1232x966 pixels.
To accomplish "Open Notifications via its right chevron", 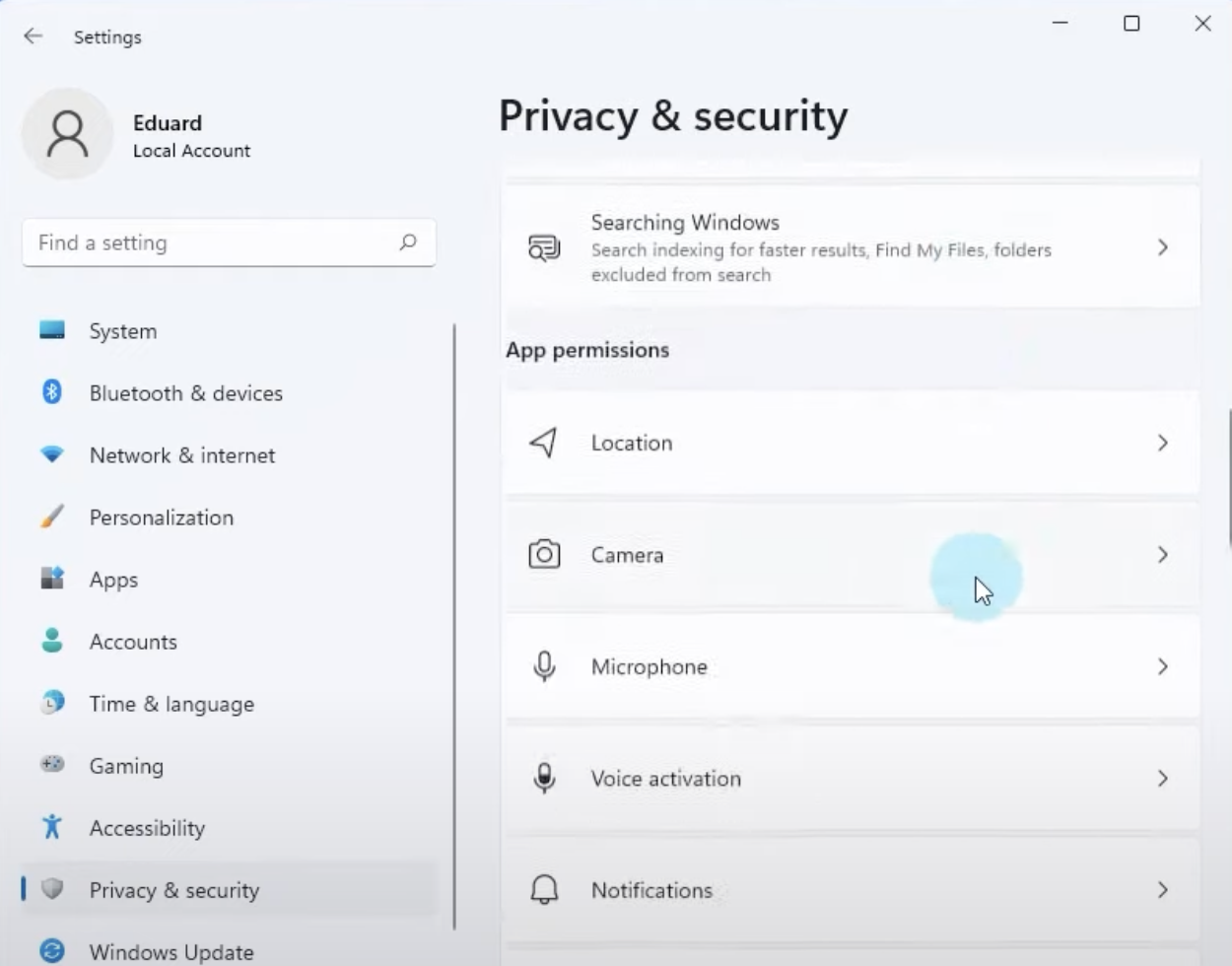I will pyautogui.click(x=1163, y=889).
